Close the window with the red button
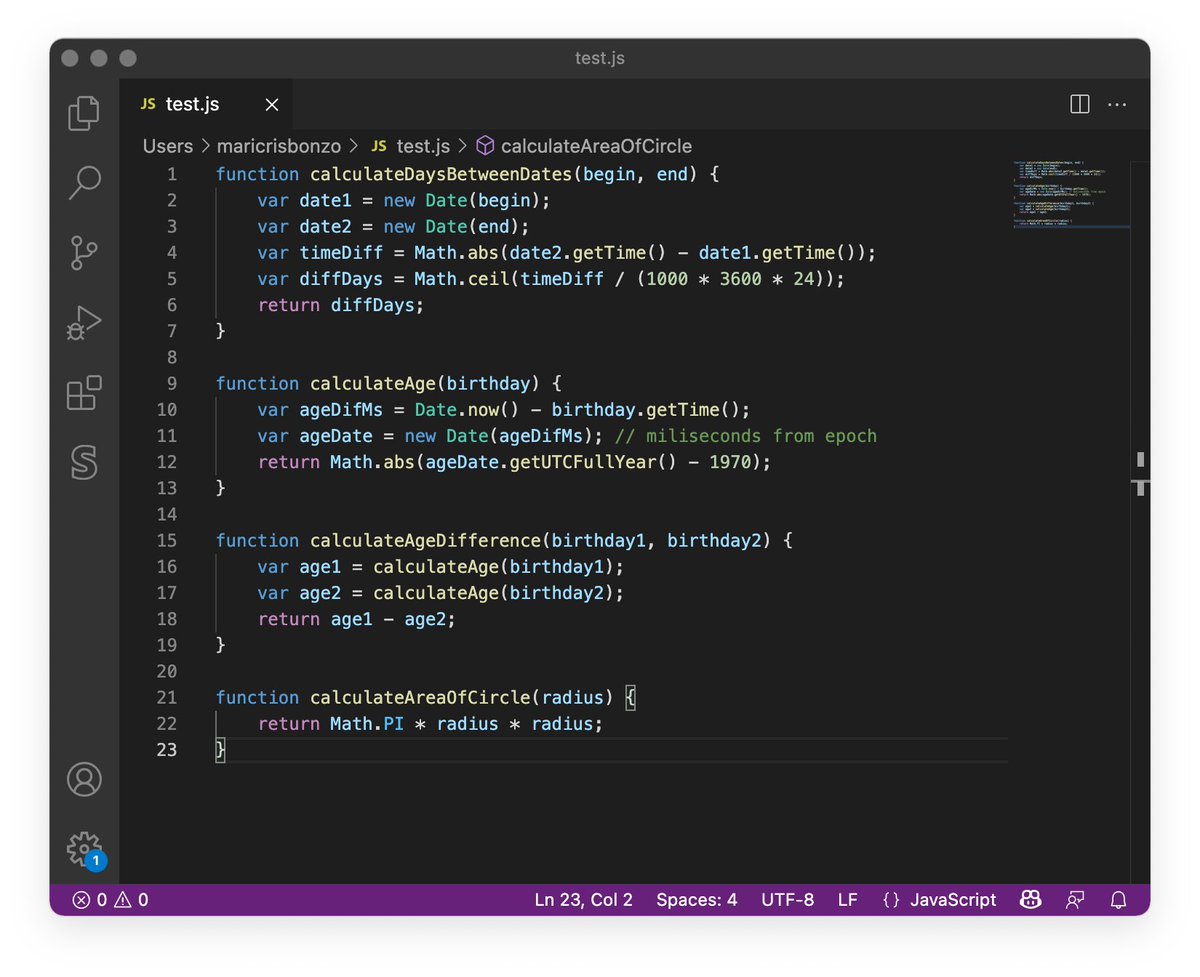Image resolution: width=1200 pixels, height=977 pixels. click(70, 58)
